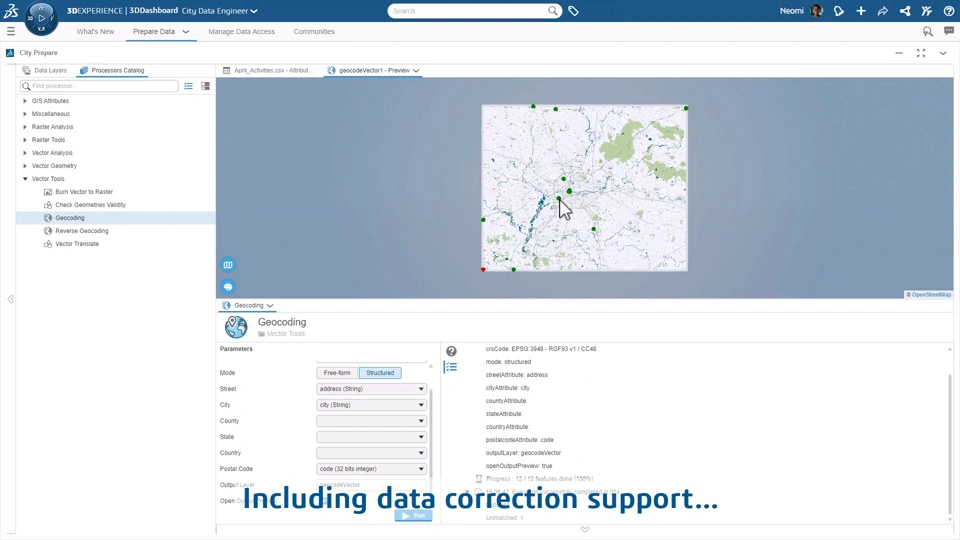Image resolution: width=960 pixels, height=540 pixels.
Task: Switch to the Processors Catalog tab
Action: [112, 70]
